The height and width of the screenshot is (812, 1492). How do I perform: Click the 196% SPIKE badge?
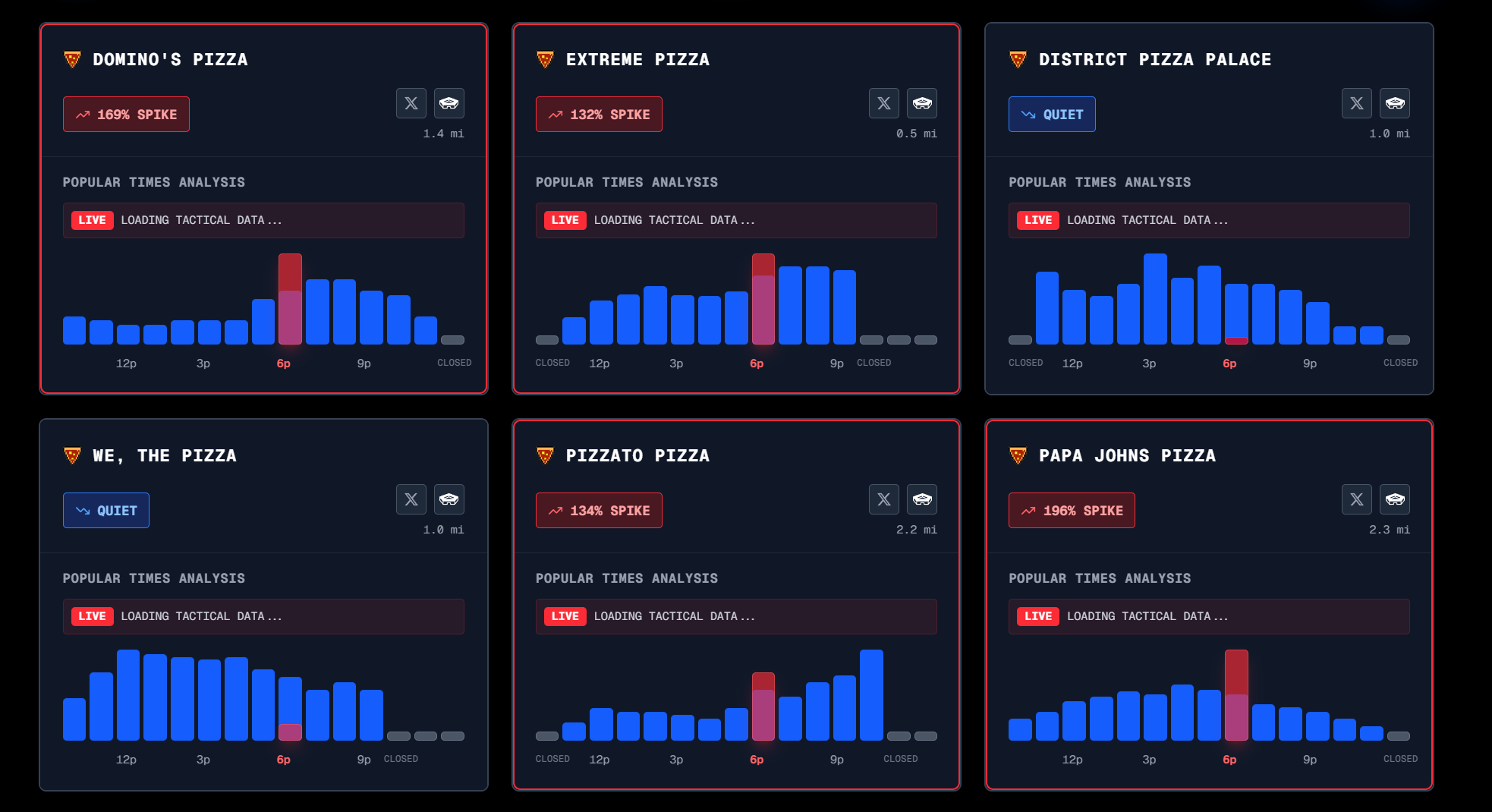click(1072, 511)
